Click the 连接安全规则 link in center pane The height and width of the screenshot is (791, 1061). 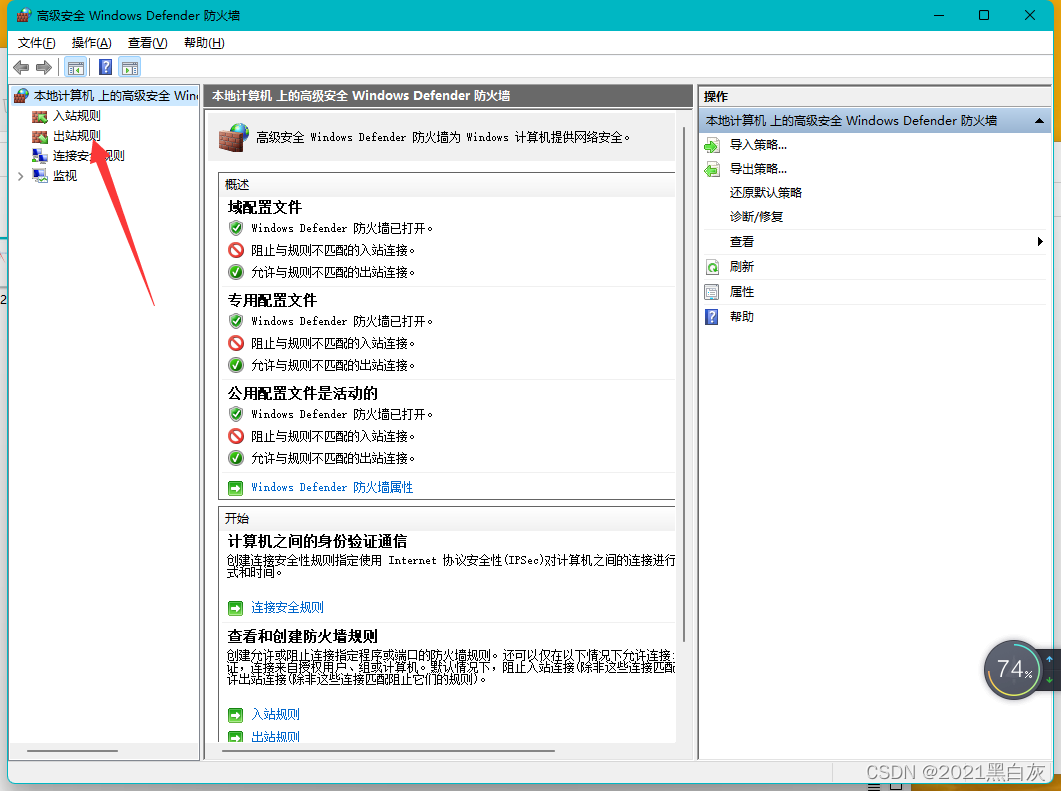(287, 608)
